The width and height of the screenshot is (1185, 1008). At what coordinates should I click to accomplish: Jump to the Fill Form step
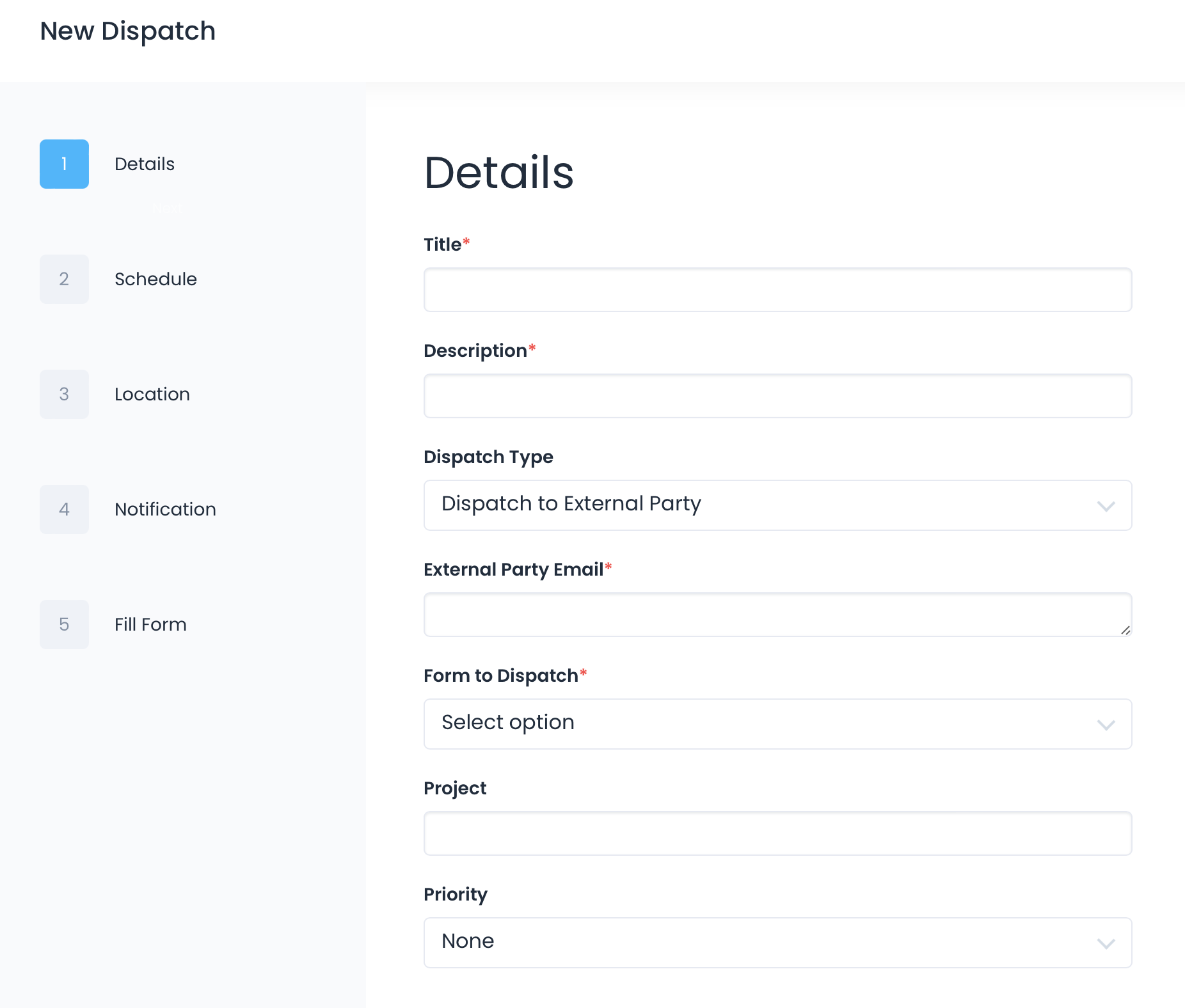(150, 624)
